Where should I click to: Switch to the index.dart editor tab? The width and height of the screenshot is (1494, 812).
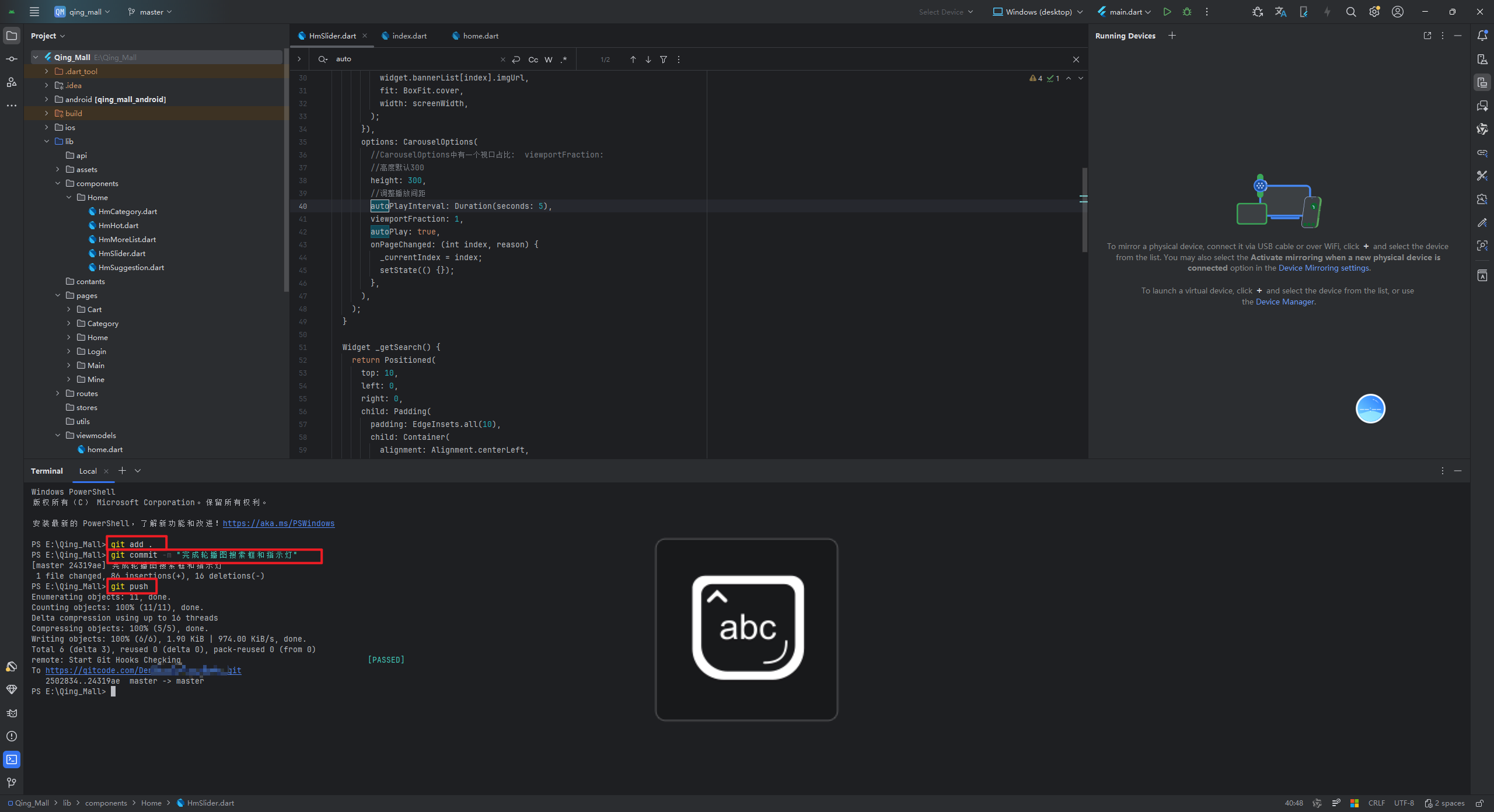tap(409, 36)
